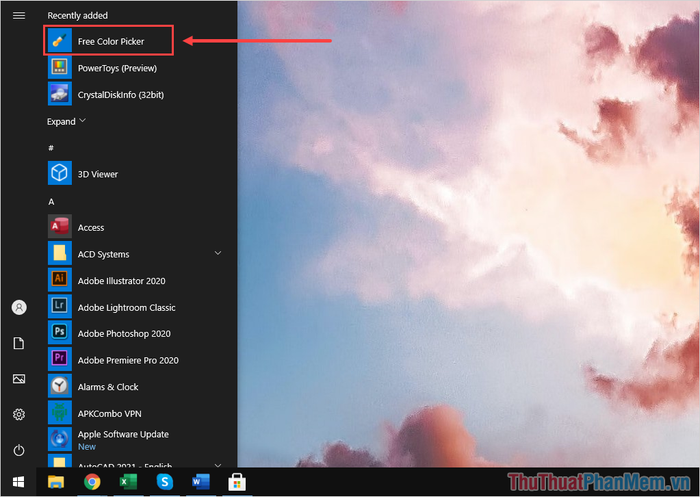Viewport: 700px width, 497px height.
Task: Open the CrystalDiskInfo (32bit) icon
Action: (x=60, y=94)
